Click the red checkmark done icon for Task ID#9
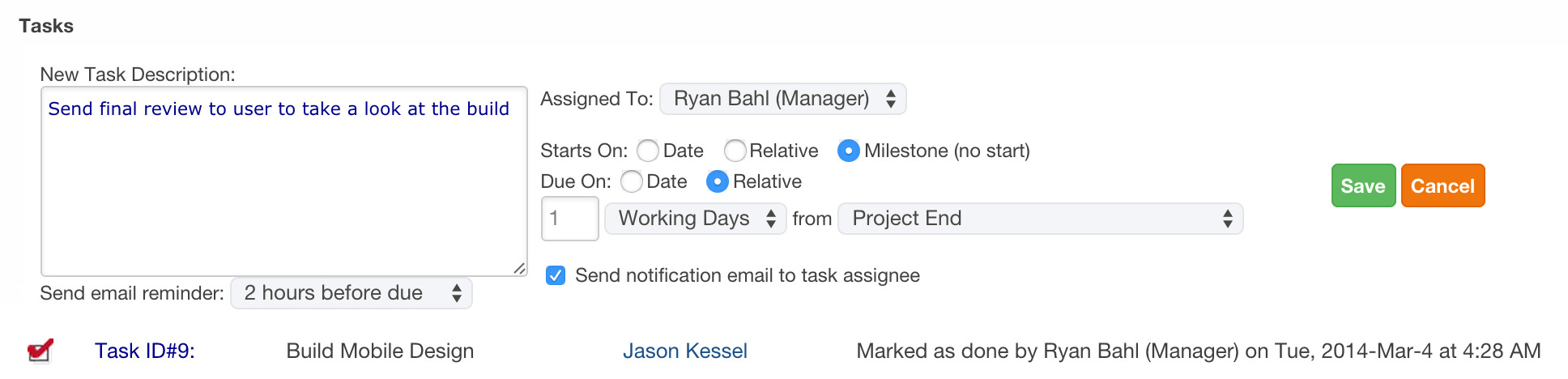The height and width of the screenshot is (379, 1568). click(x=40, y=350)
